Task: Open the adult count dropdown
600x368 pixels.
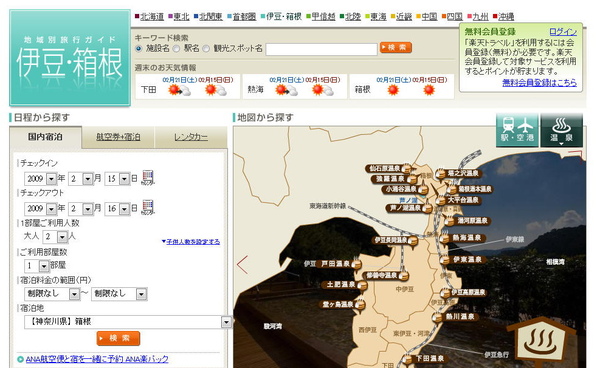Action: click(62, 237)
